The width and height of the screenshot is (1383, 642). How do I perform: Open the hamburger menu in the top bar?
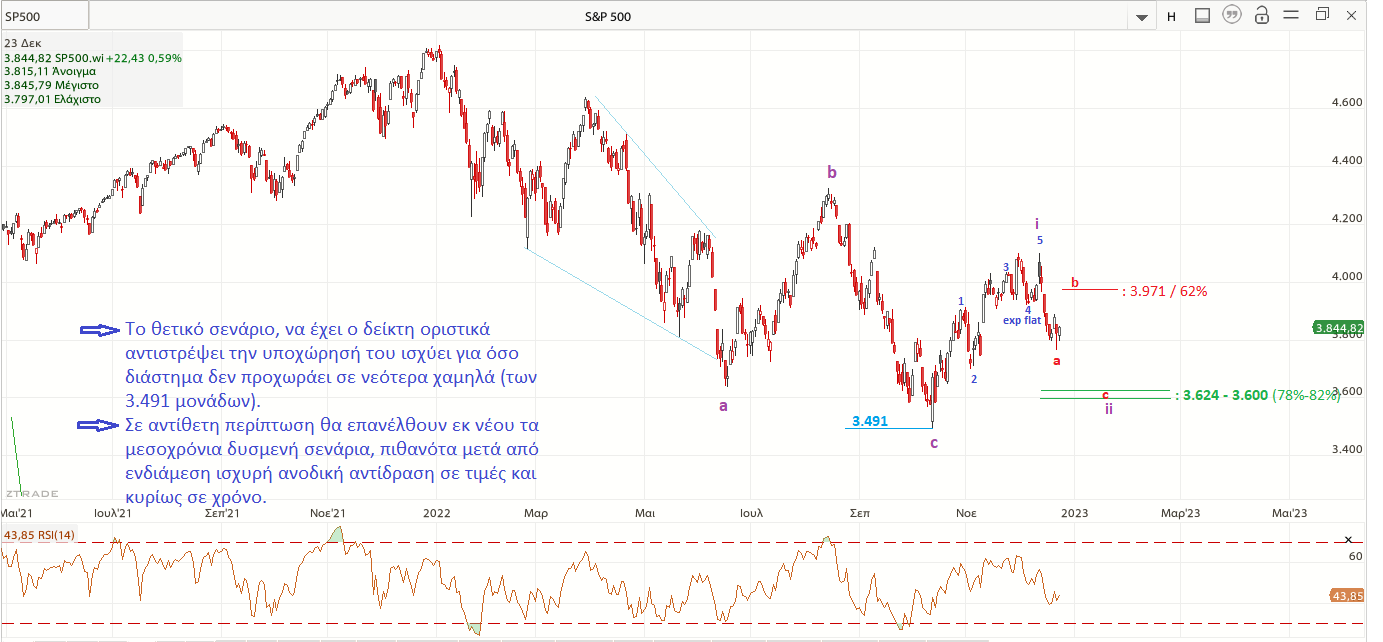[x=1292, y=15]
